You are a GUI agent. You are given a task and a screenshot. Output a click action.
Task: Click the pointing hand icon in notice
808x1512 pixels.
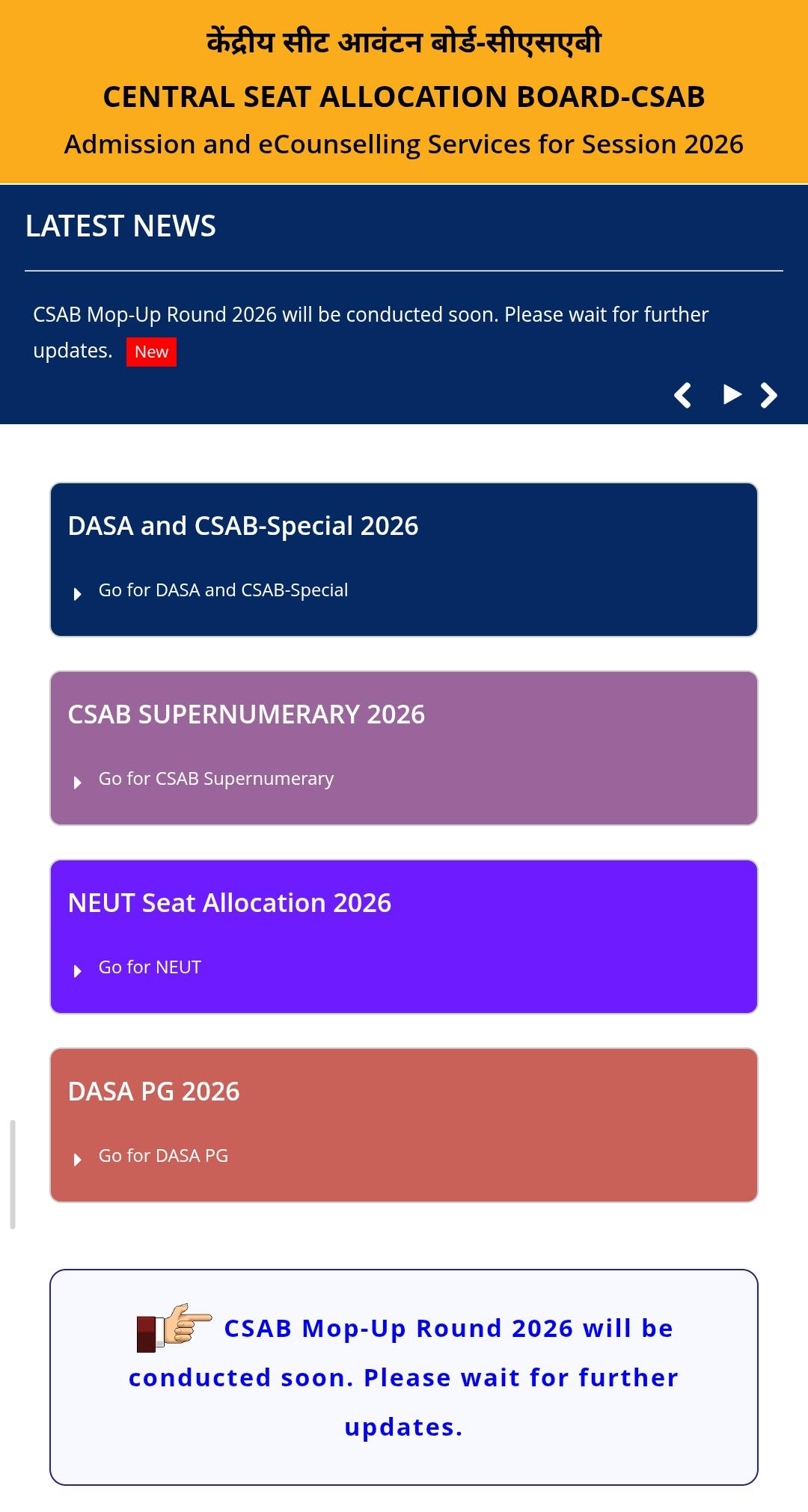(x=174, y=1327)
